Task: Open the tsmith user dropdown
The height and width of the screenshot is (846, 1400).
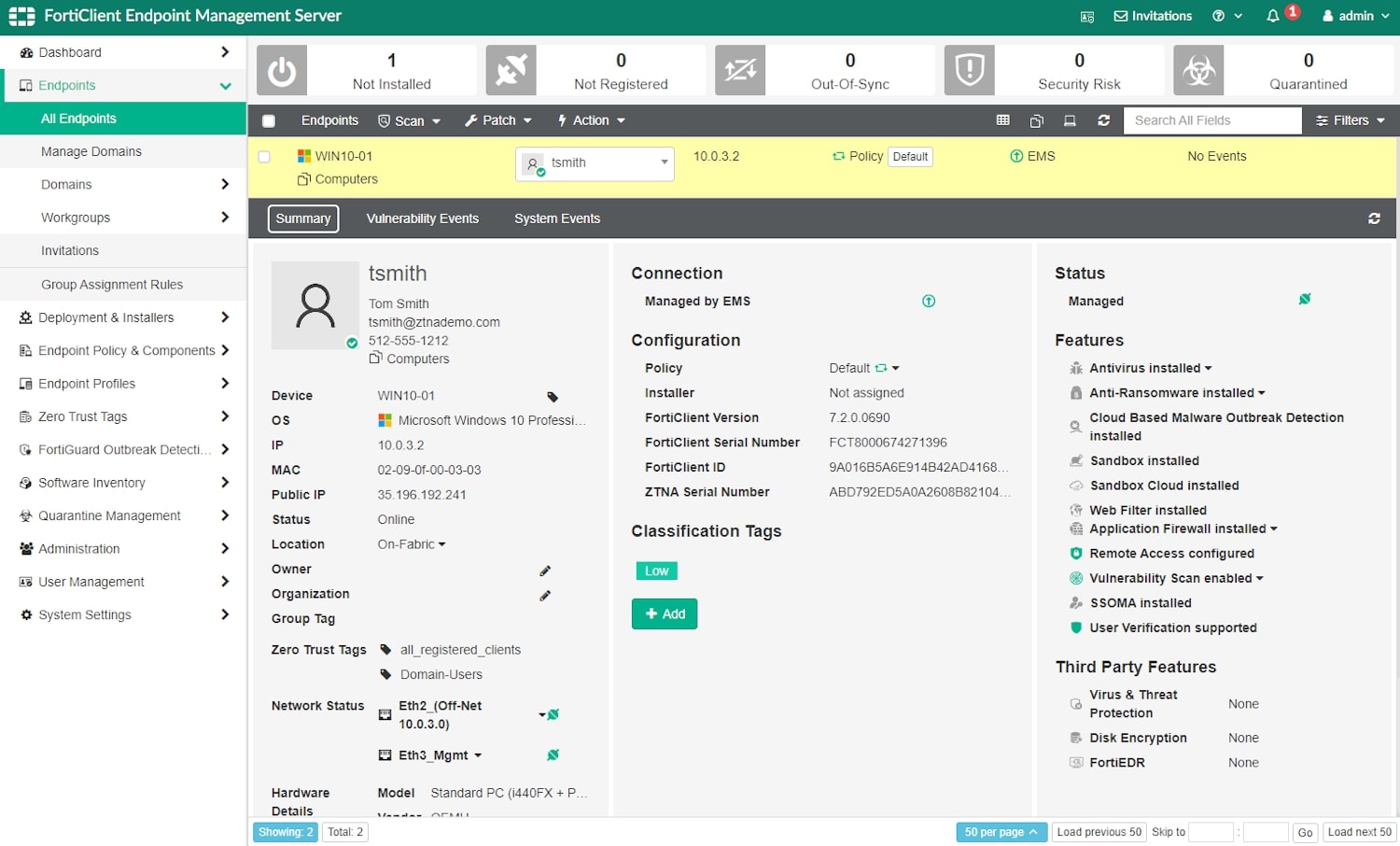Action: [x=595, y=163]
